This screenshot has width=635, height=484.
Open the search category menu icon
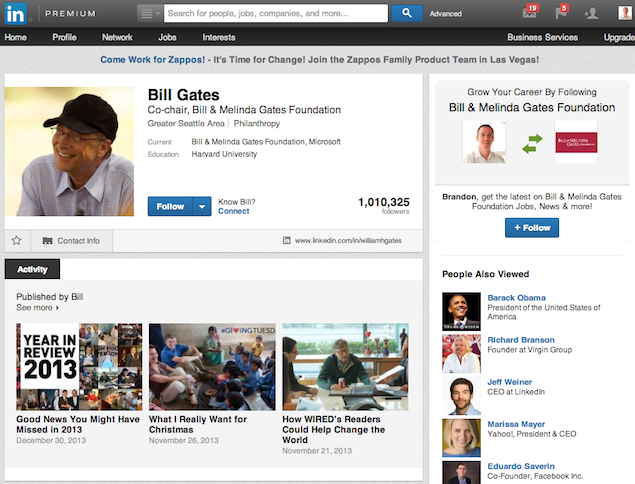click(150, 13)
